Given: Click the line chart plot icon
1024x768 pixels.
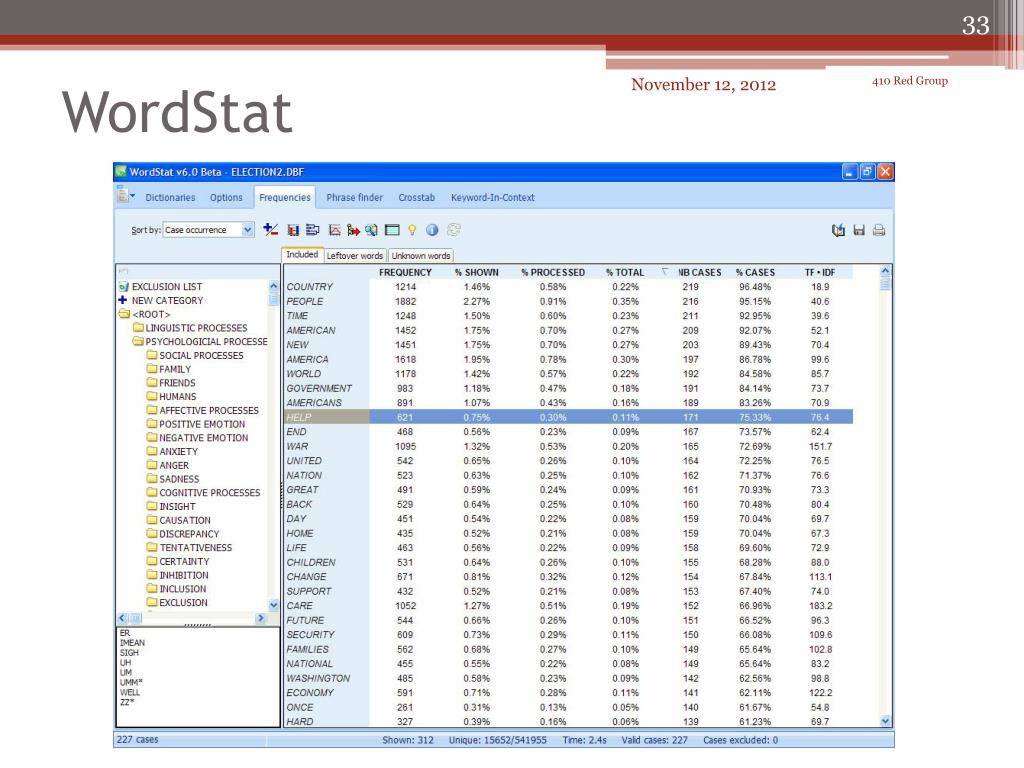Looking at the screenshot, I should pyautogui.click(x=334, y=230).
